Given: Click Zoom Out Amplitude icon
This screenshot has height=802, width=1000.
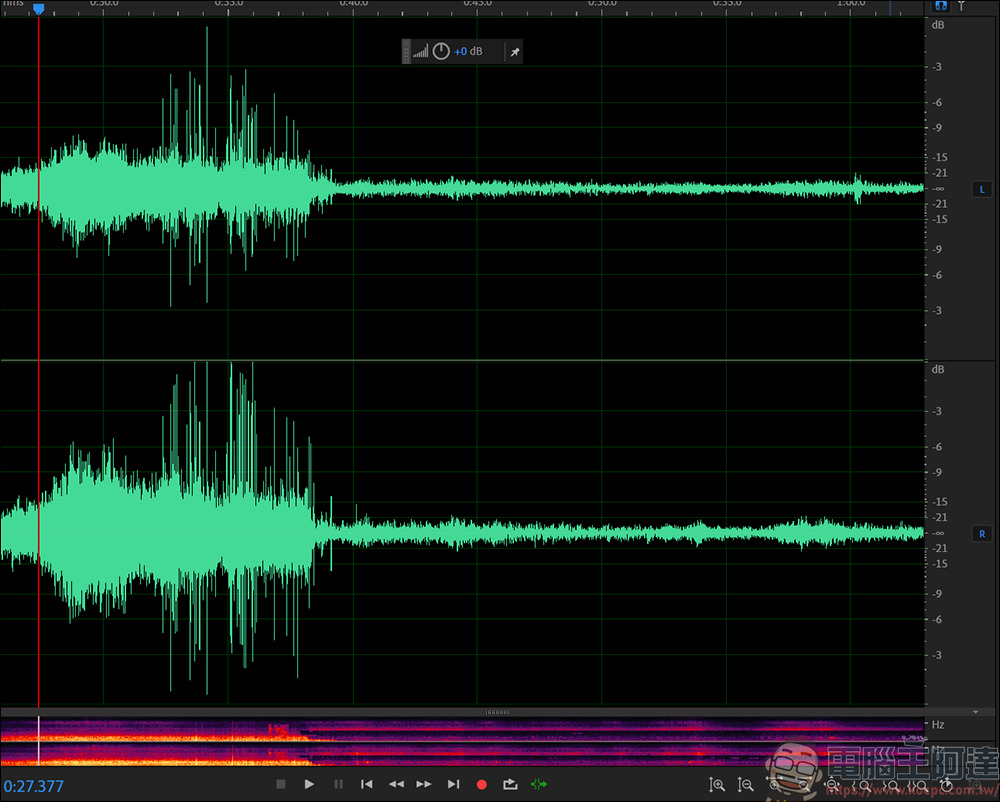Looking at the screenshot, I should [x=745, y=785].
